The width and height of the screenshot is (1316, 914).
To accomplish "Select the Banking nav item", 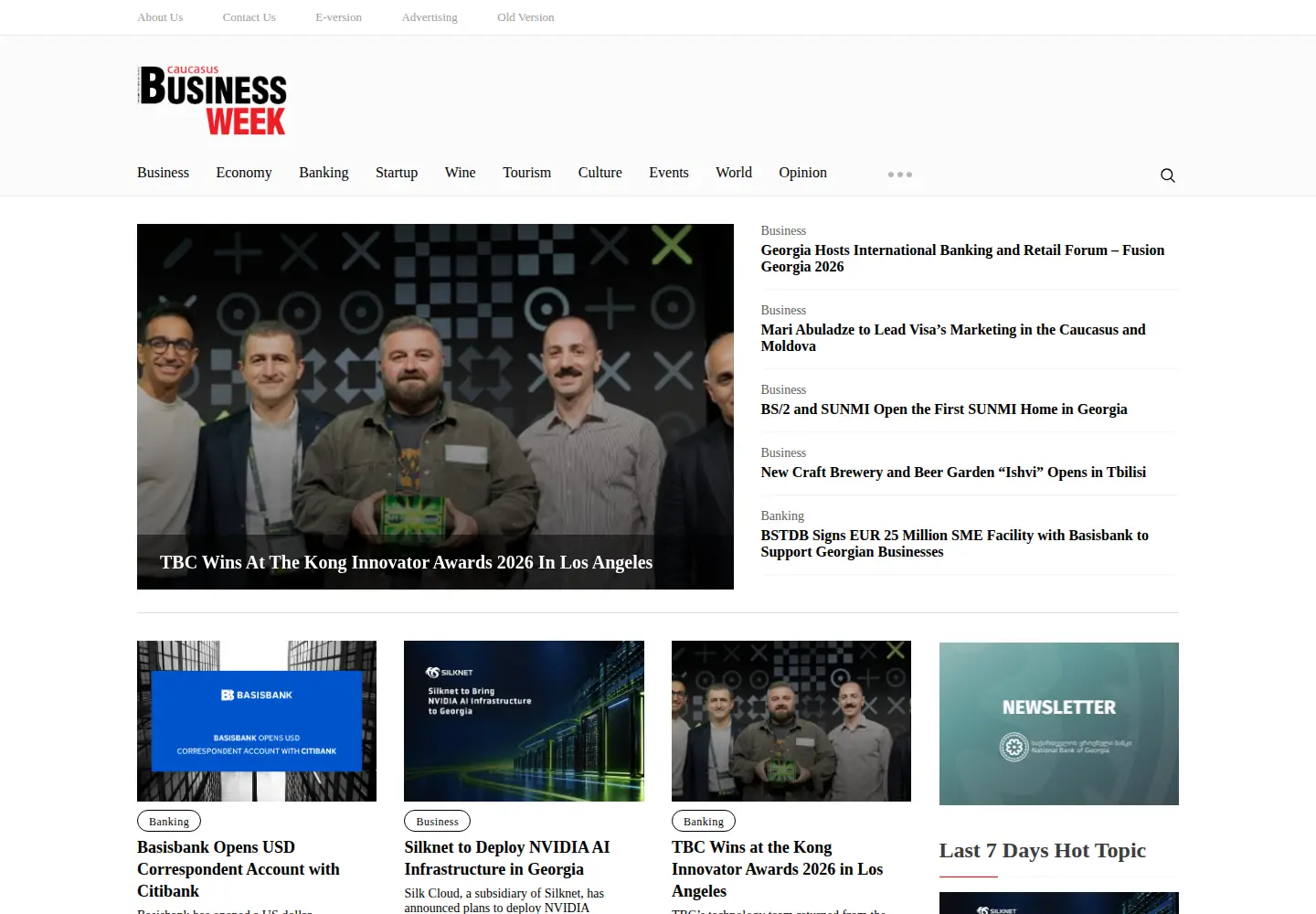I will (324, 173).
